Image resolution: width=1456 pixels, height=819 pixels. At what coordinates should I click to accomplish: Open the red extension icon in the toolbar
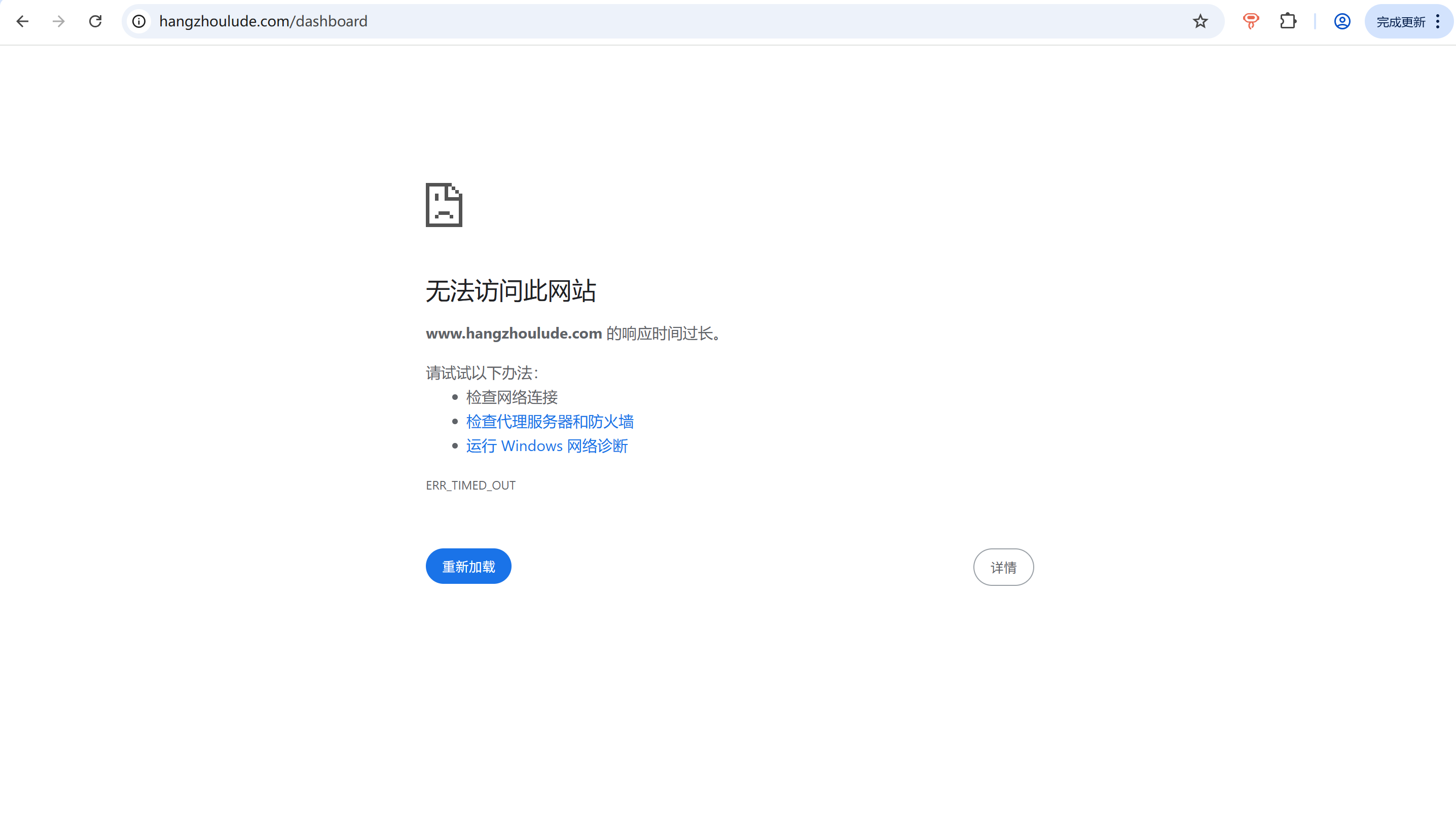click(1251, 21)
